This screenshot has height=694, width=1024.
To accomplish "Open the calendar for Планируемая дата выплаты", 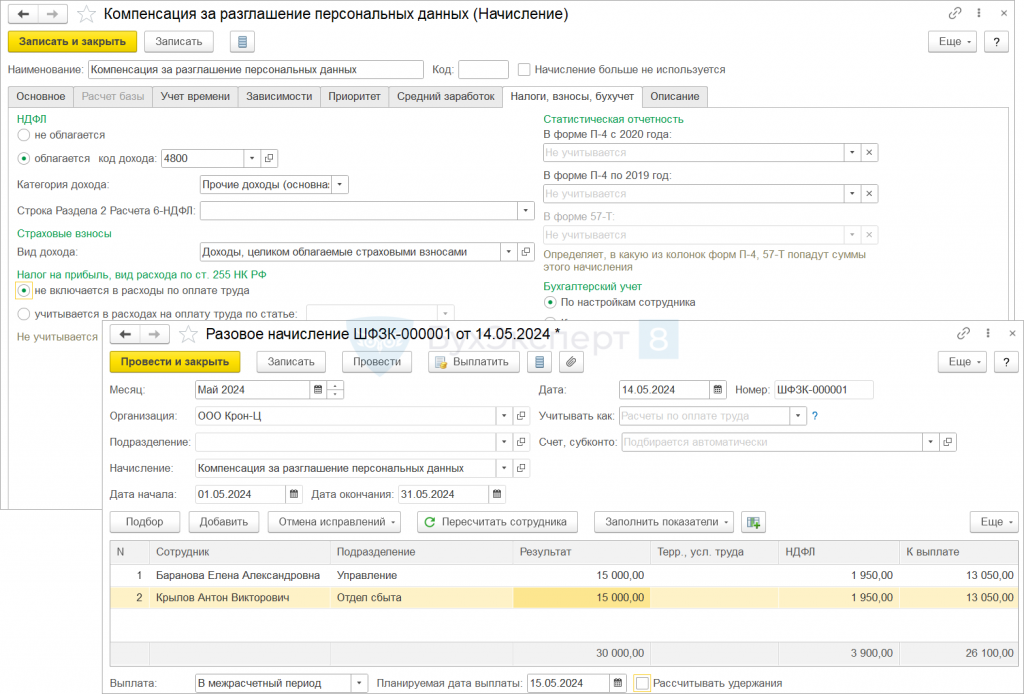I will click(x=618, y=683).
